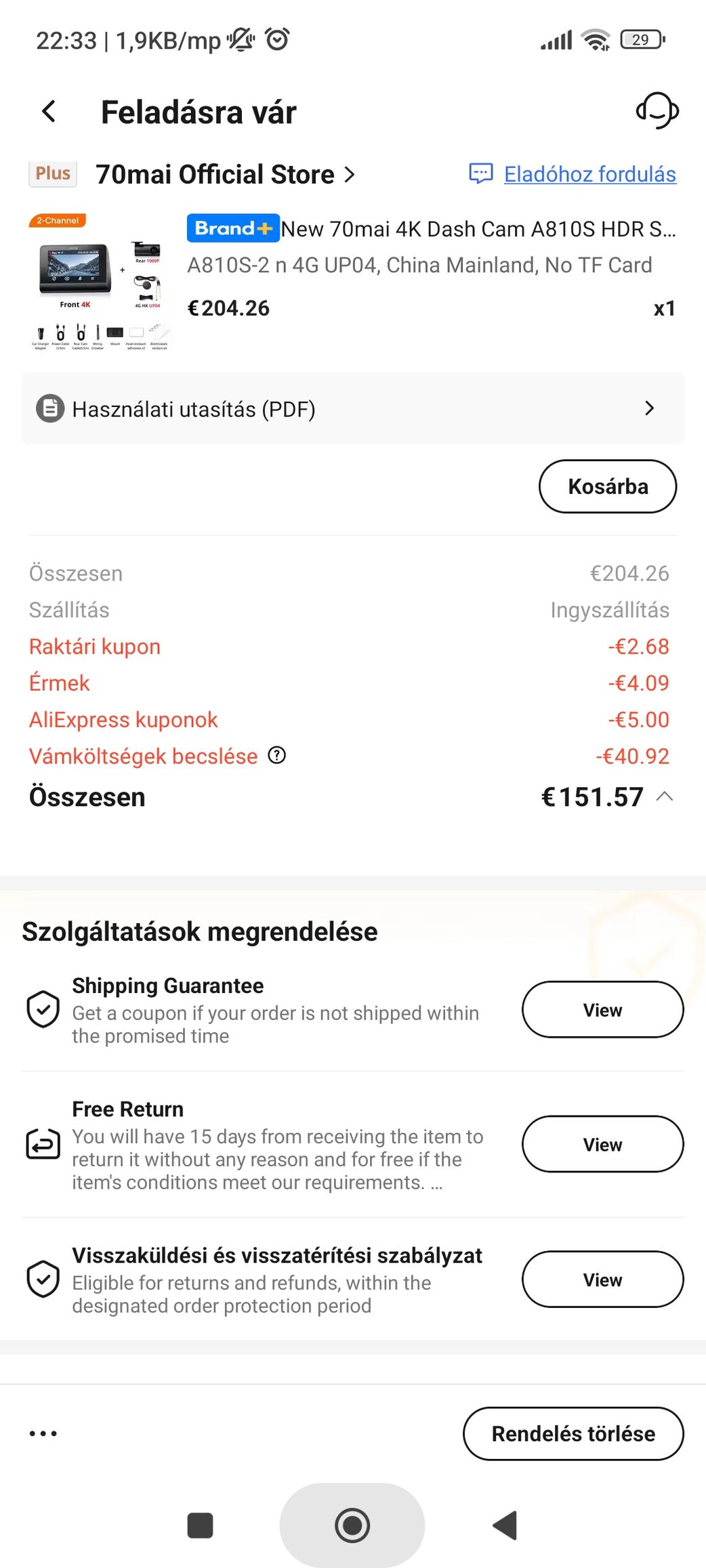Open the 70mai 4K Dash Cam product title
706x1568 pixels.
coord(478,229)
